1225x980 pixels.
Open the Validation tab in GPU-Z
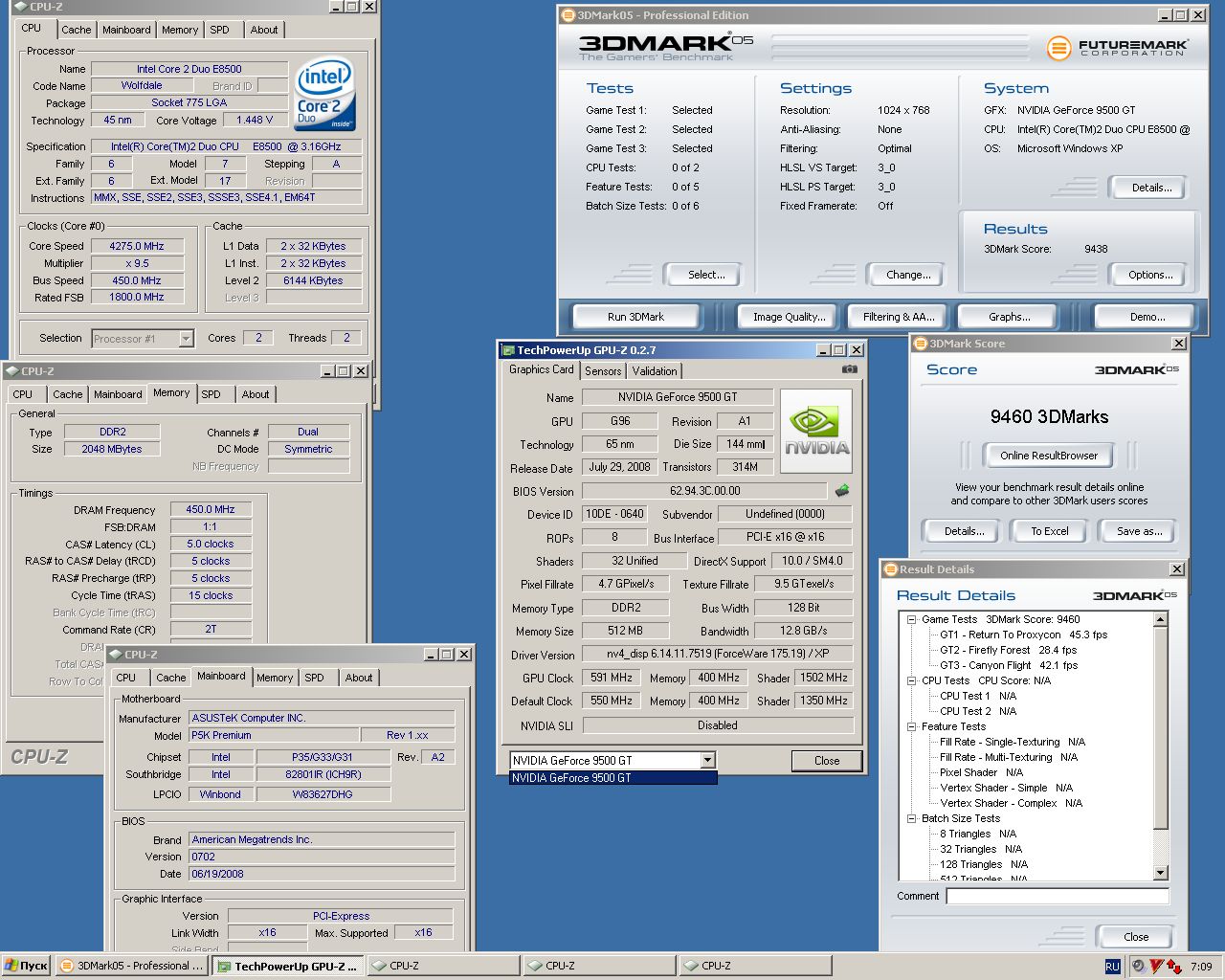point(655,371)
